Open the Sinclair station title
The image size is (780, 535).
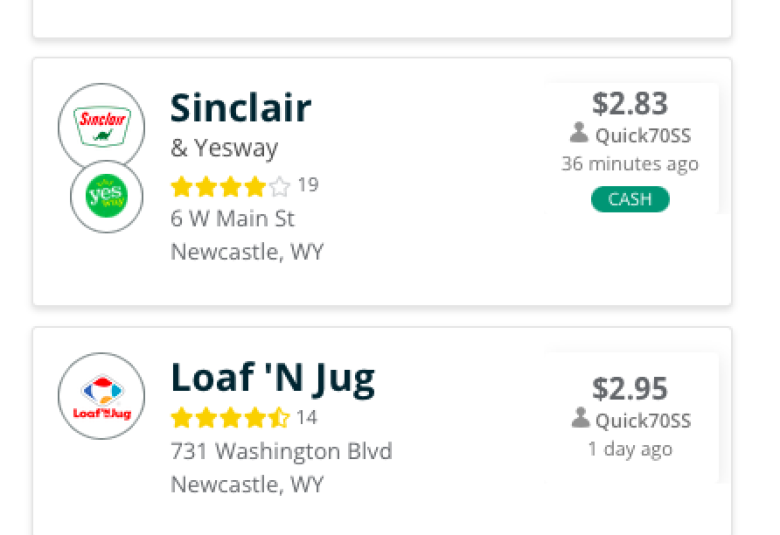[x=241, y=108]
